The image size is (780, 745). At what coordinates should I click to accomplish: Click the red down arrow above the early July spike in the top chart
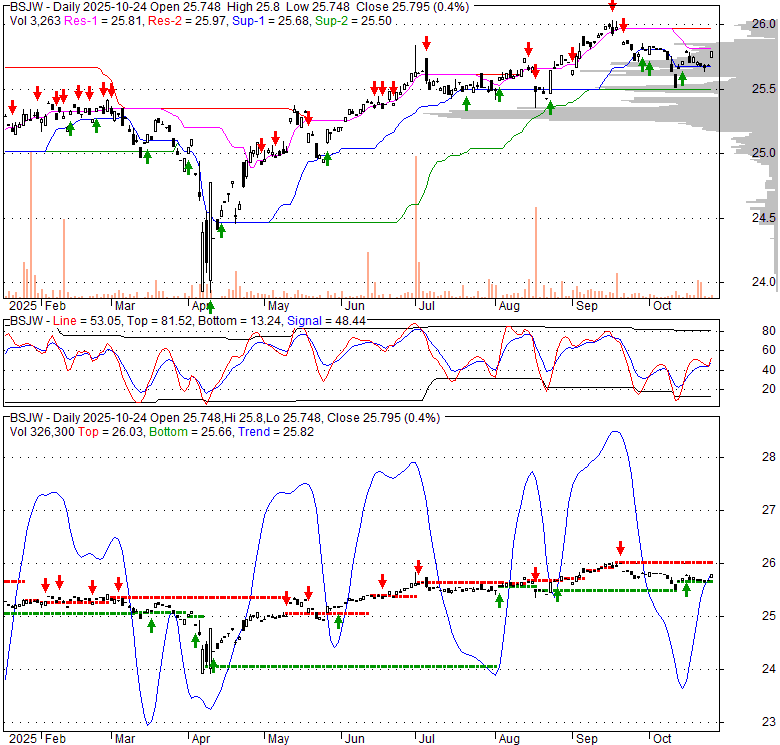click(427, 43)
